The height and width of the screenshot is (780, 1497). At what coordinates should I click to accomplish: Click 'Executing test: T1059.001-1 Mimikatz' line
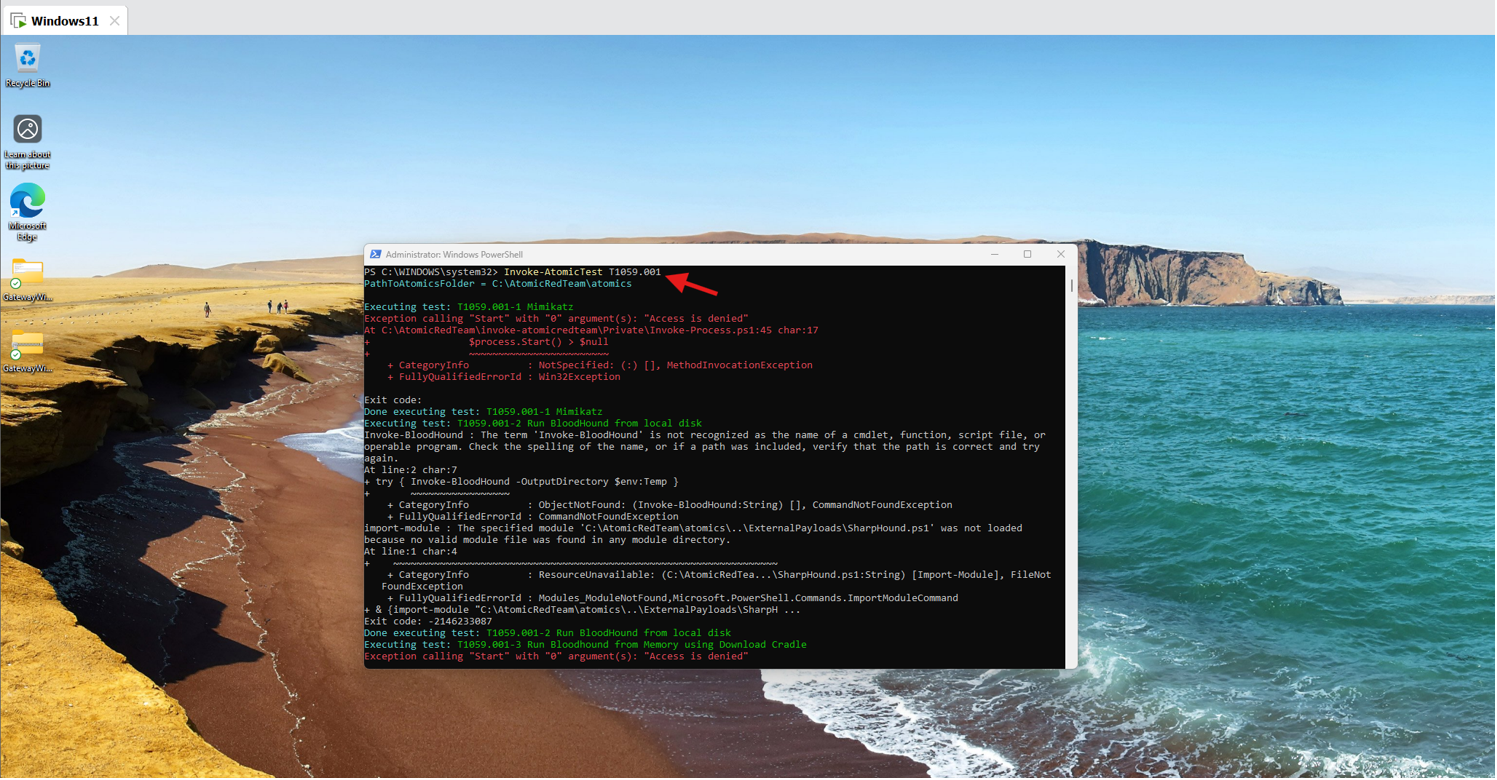tap(469, 307)
